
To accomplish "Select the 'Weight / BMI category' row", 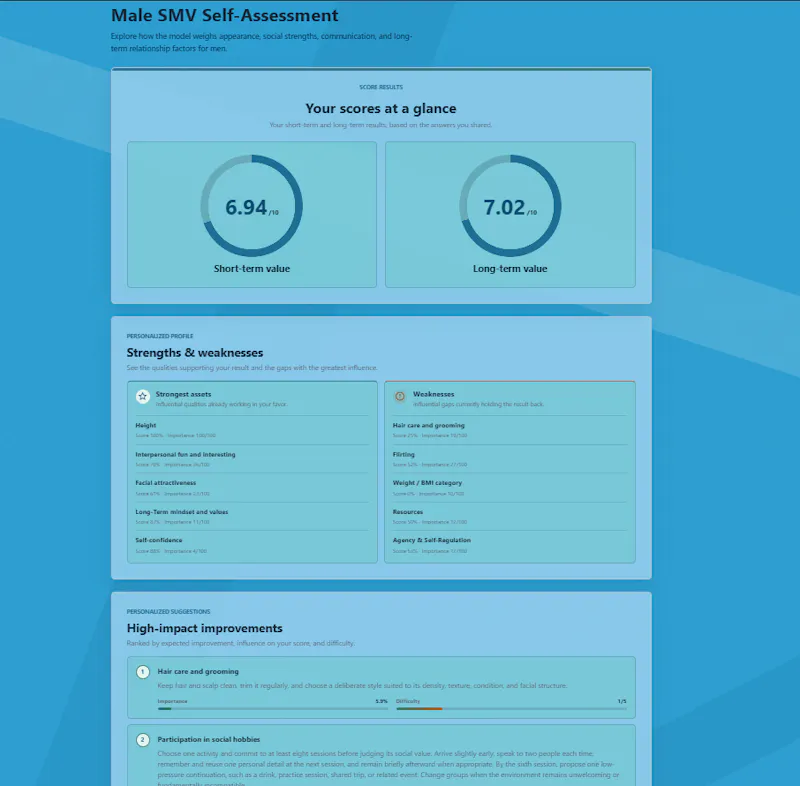I will coord(510,488).
